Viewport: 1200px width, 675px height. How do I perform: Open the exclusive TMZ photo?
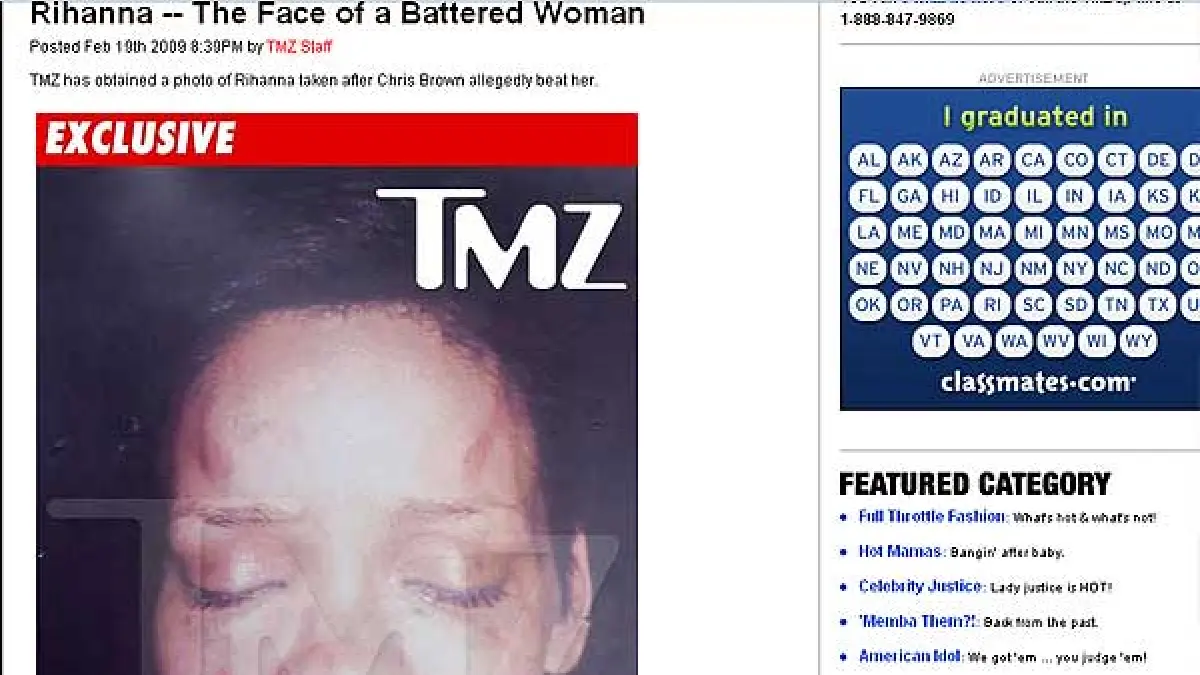337,394
